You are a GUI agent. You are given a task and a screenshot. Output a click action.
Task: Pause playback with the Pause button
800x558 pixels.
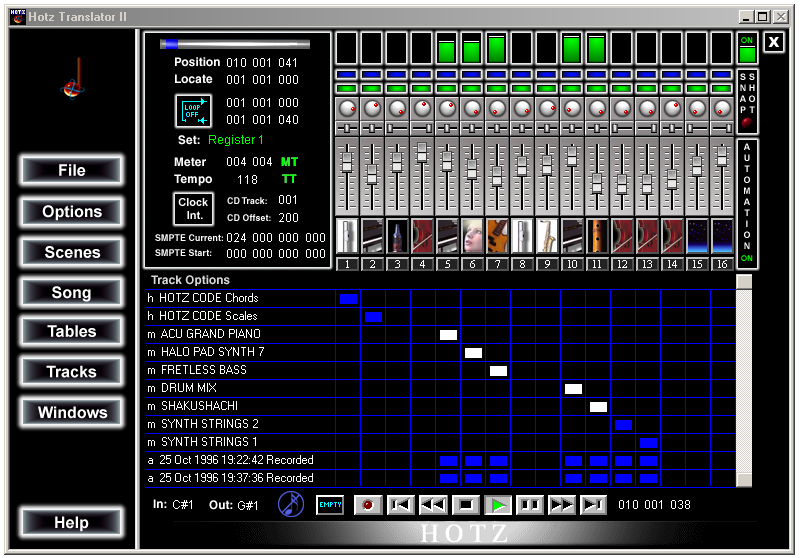(x=530, y=505)
